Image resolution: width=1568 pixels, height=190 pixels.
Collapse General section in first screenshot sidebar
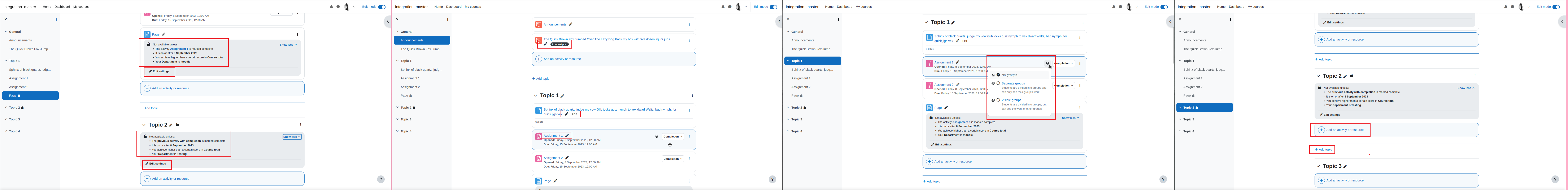point(6,32)
